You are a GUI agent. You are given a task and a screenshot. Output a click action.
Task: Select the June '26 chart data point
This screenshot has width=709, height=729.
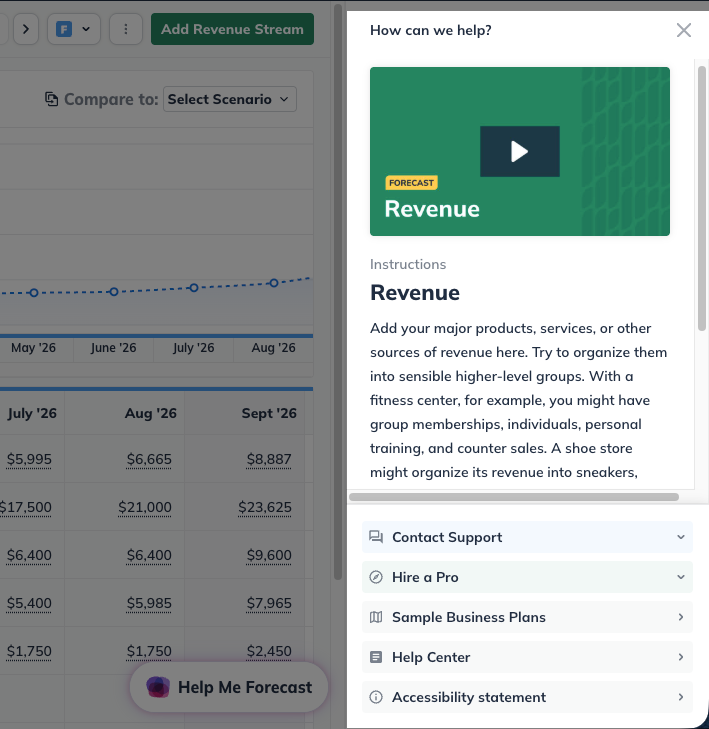(x=114, y=292)
